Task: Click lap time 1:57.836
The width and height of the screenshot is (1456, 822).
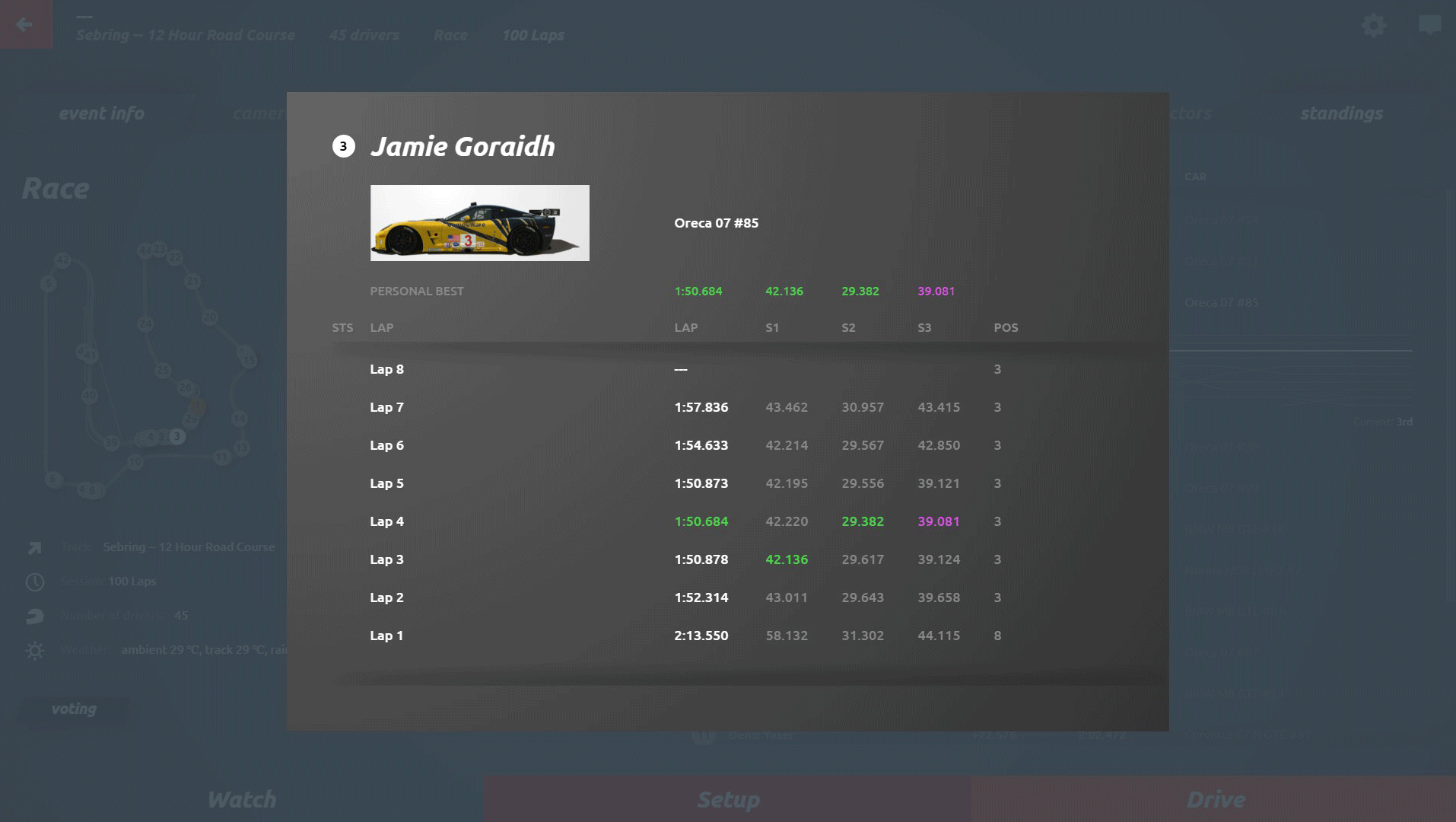Action: (701, 407)
